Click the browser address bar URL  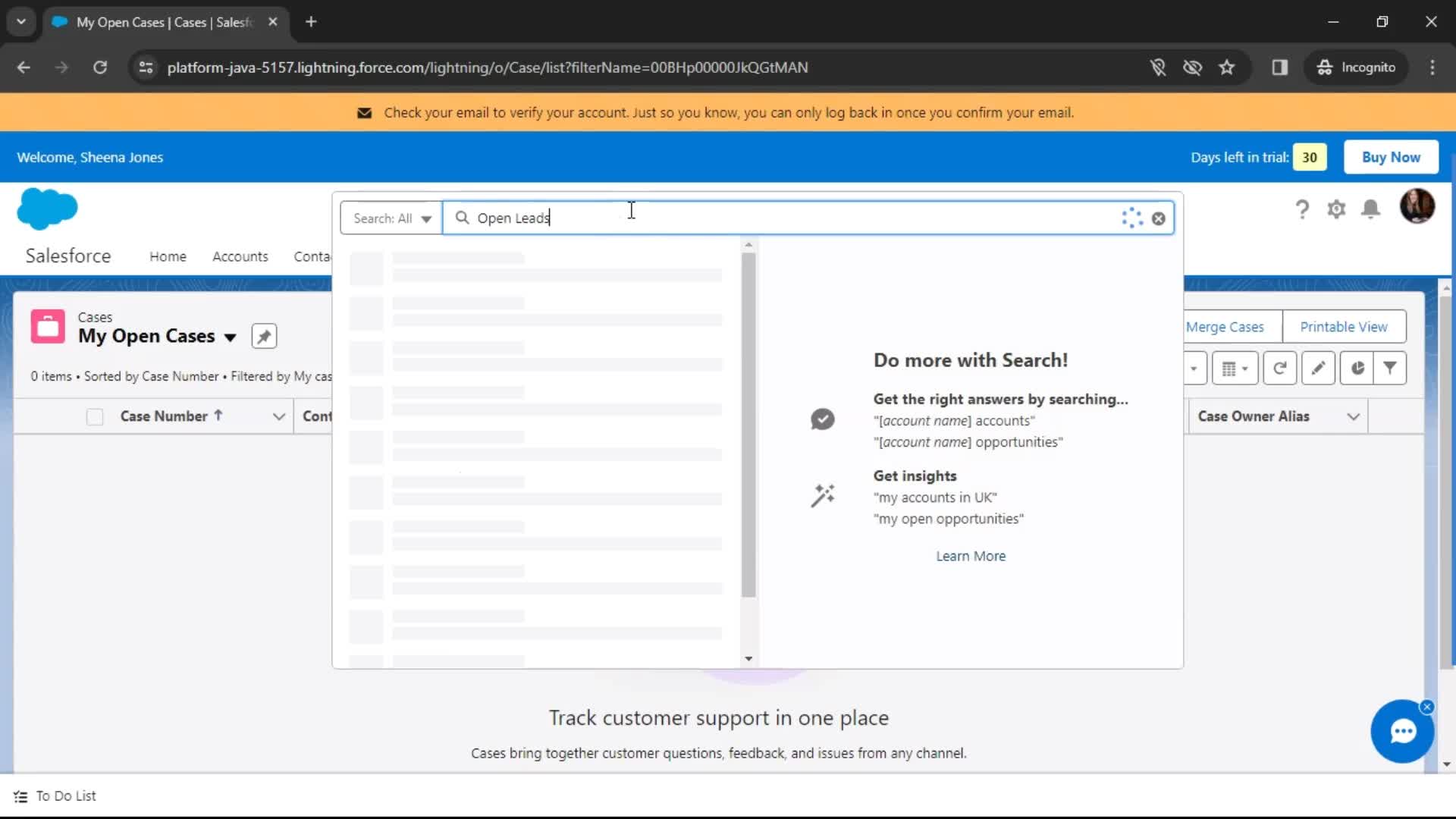tap(487, 67)
